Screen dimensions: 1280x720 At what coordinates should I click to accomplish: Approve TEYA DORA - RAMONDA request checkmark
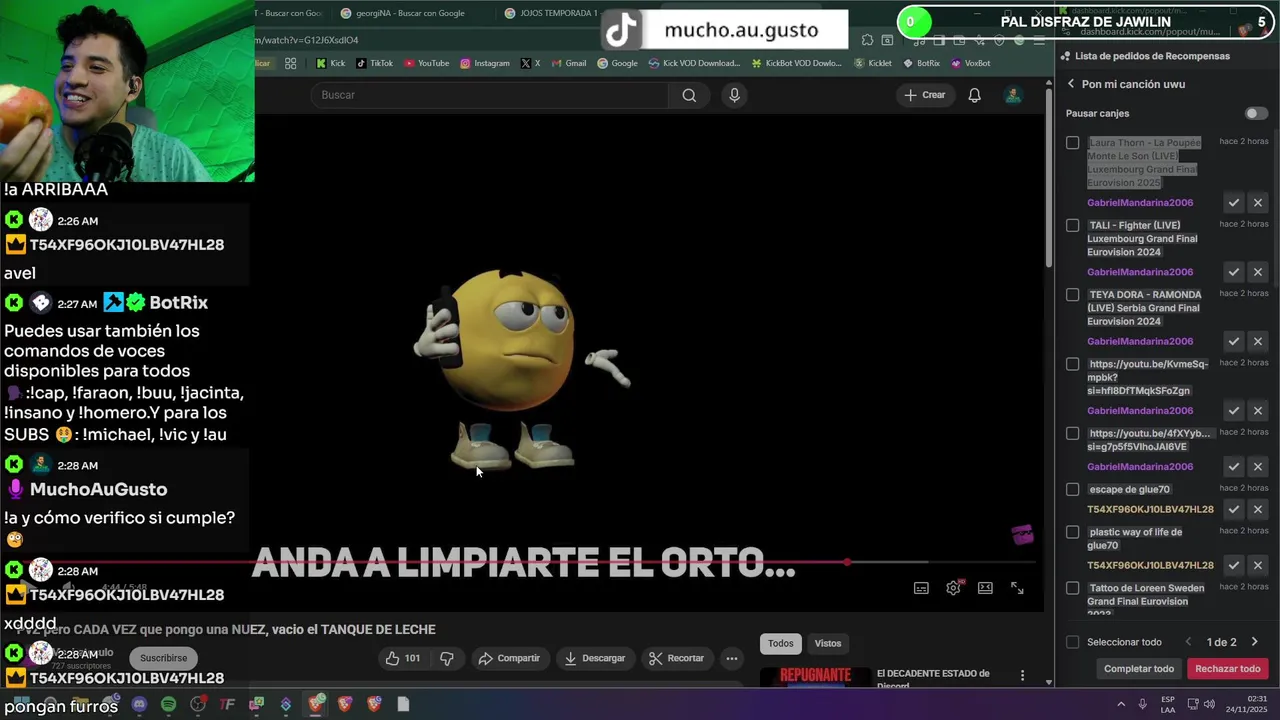click(1234, 341)
